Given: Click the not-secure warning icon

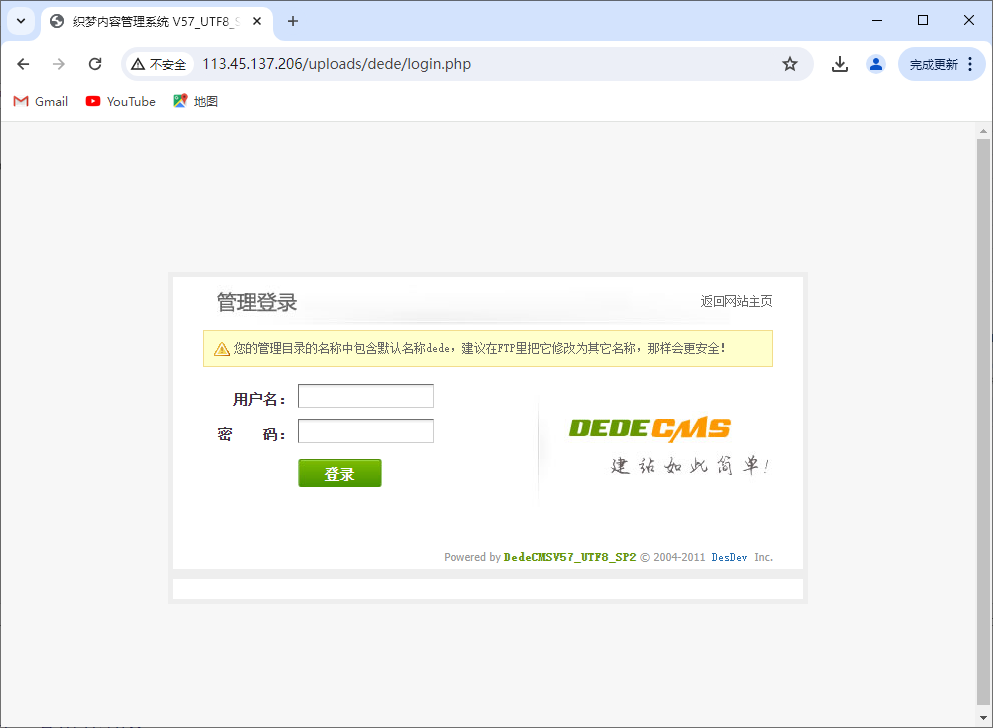Looking at the screenshot, I should point(139,64).
